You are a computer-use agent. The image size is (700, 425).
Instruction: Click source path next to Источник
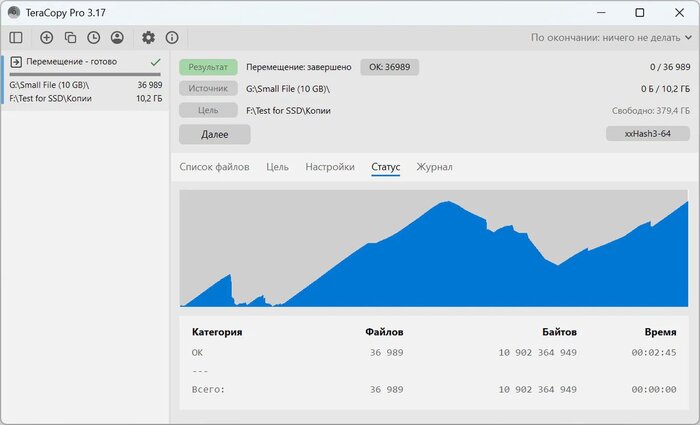click(288, 89)
